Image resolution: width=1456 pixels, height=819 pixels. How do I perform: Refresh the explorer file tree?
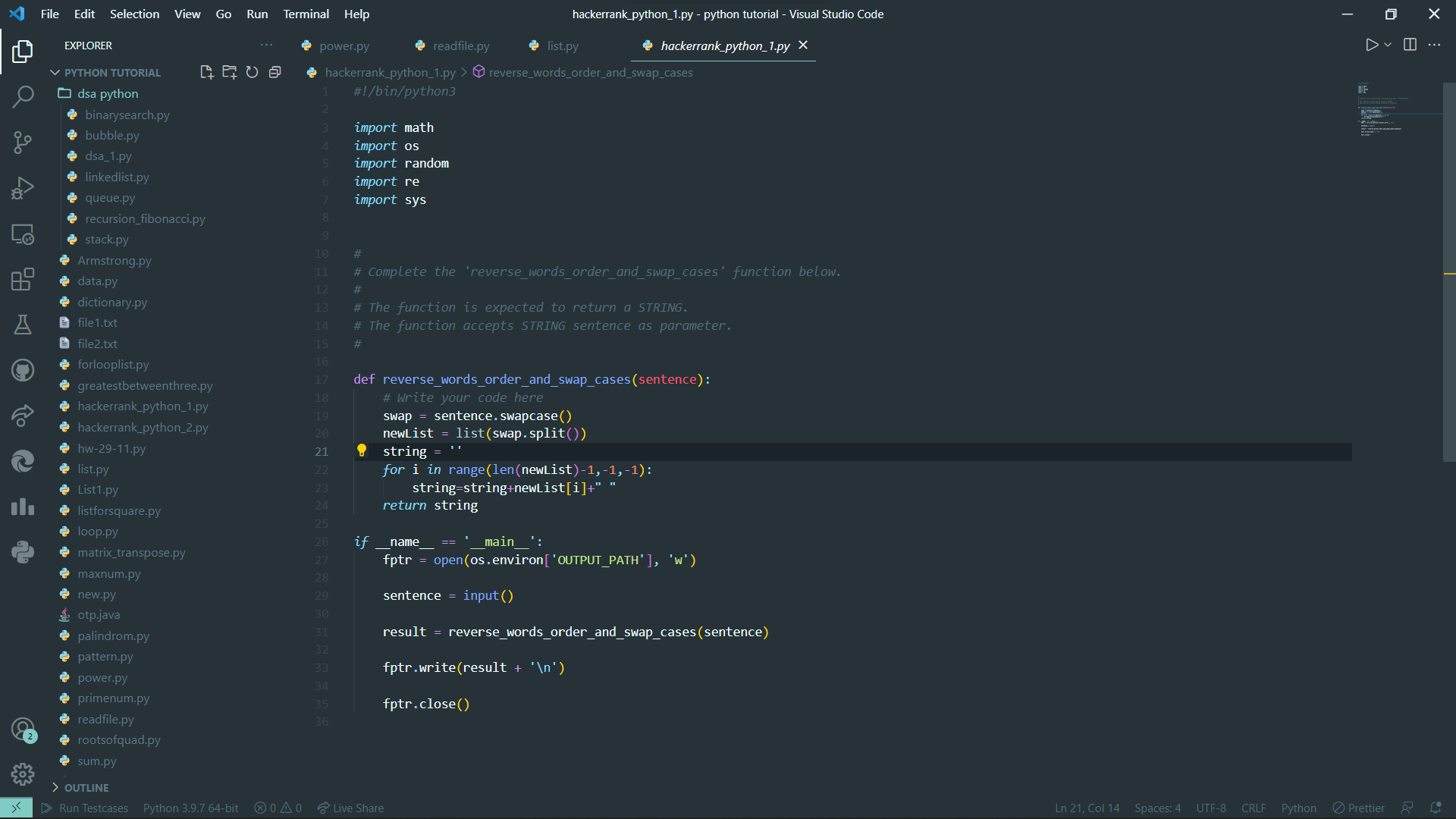(x=252, y=72)
